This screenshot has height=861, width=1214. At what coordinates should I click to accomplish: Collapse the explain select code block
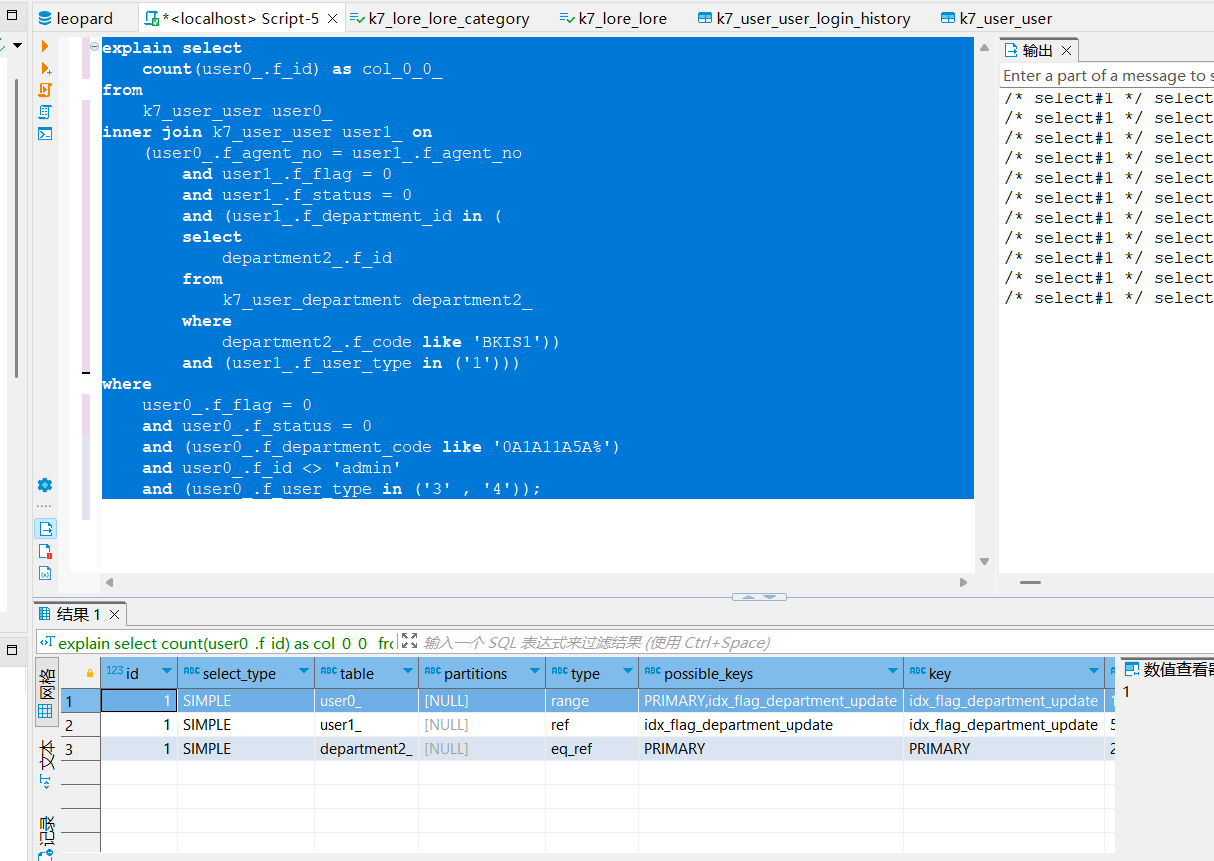94,47
